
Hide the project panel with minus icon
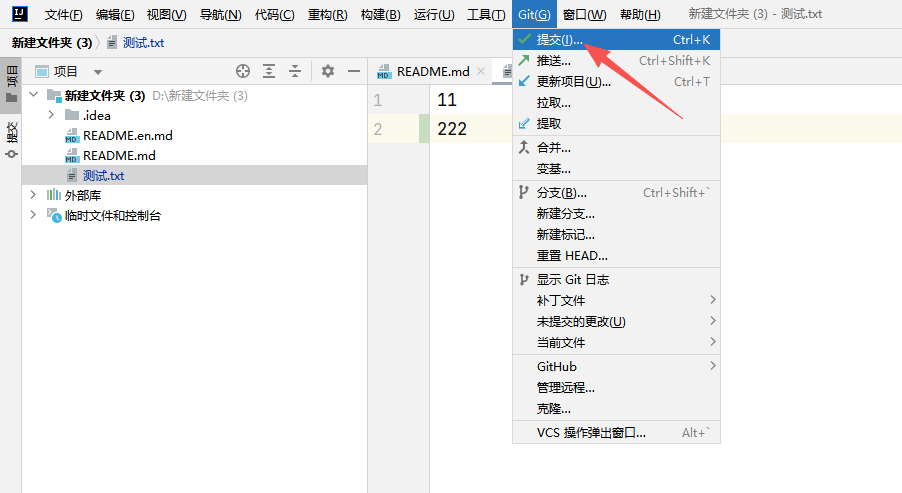(354, 71)
